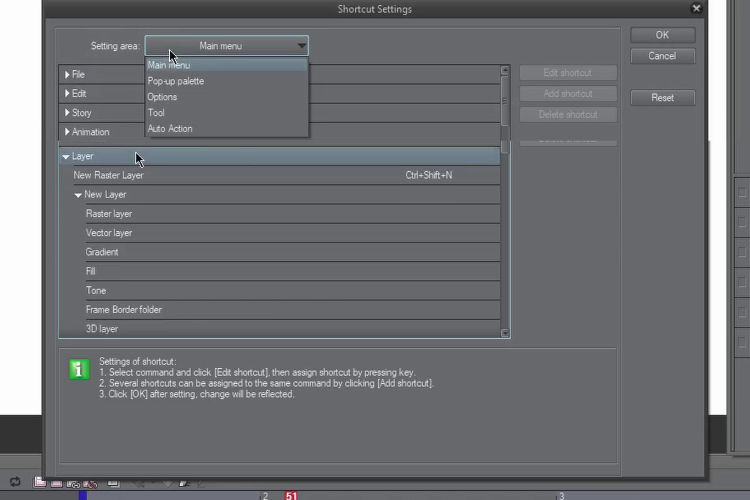Open the Setting area dropdown
The image size is (750, 500).
point(227,46)
